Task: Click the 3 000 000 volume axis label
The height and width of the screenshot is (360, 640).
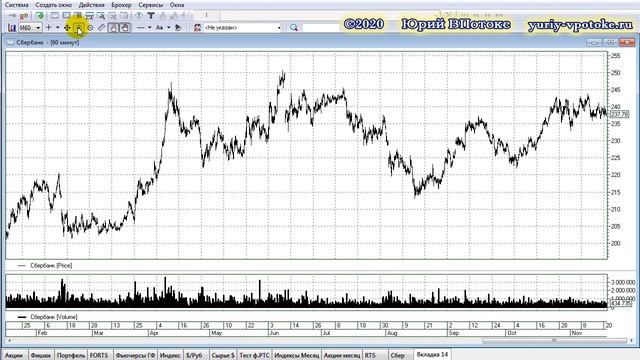Action: point(623,282)
